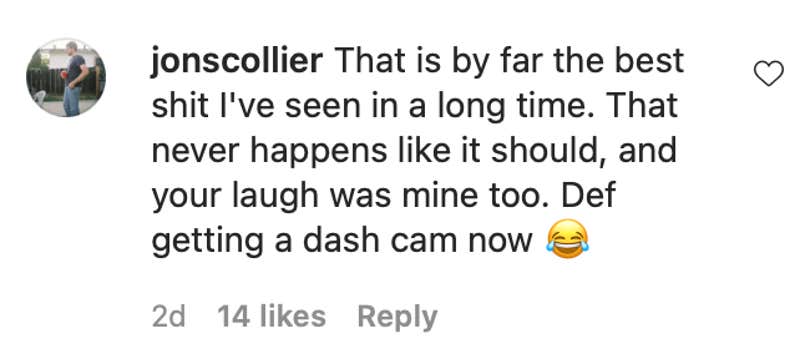Image resolution: width=800 pixels, height=364 pixels.
Task: Open jonscollier's profile picture
Action: coord(66,78)
